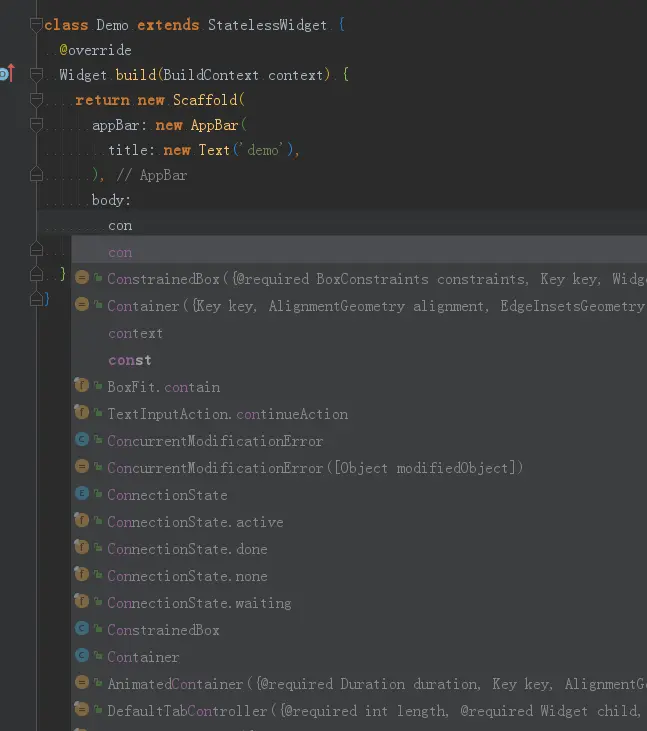The width and height of the screenshot is (647, 731).
Task: Pick the 'context' completion suggestion
Action: pos(359,333)
